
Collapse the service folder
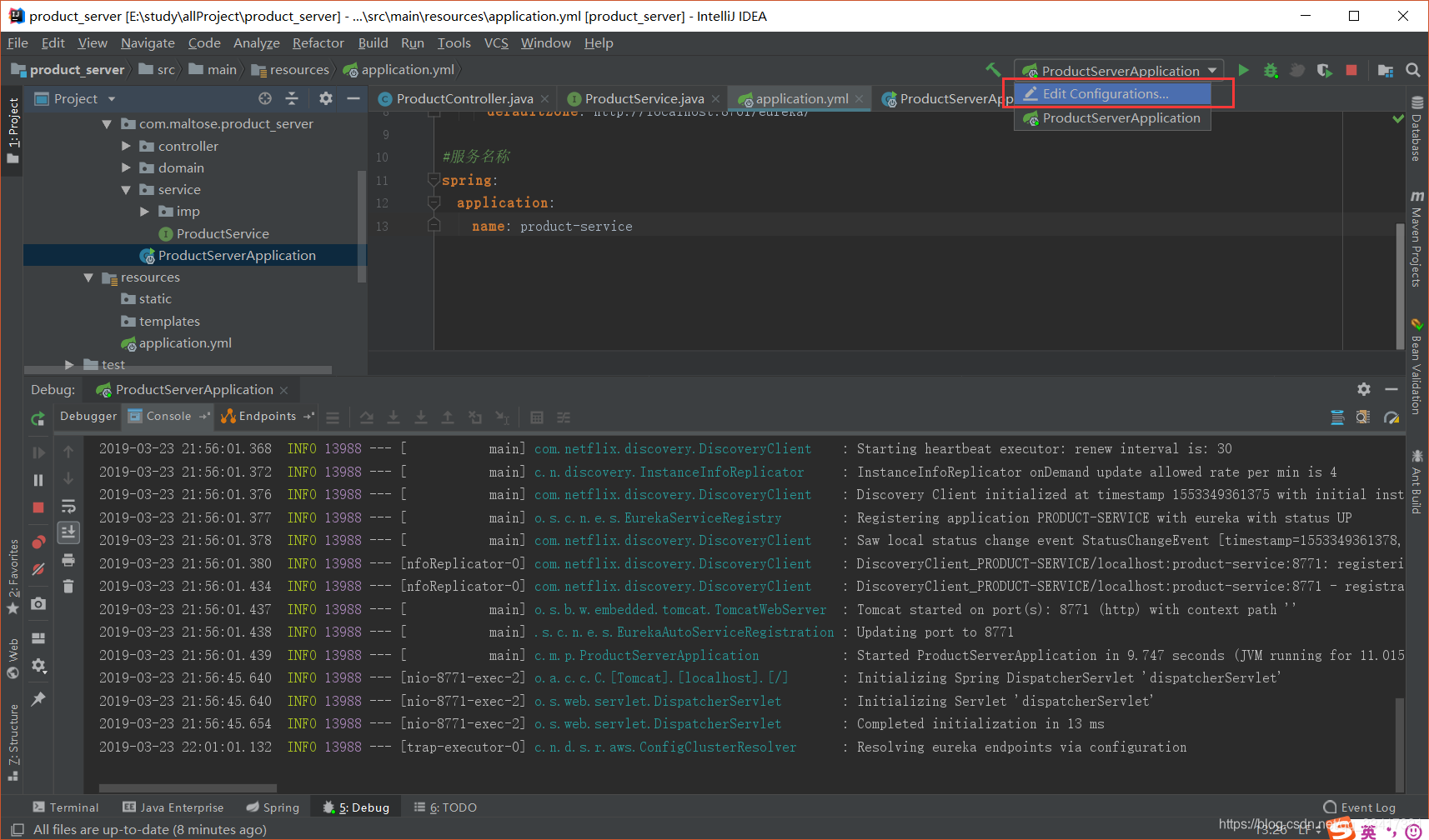(x=126, y=190)
